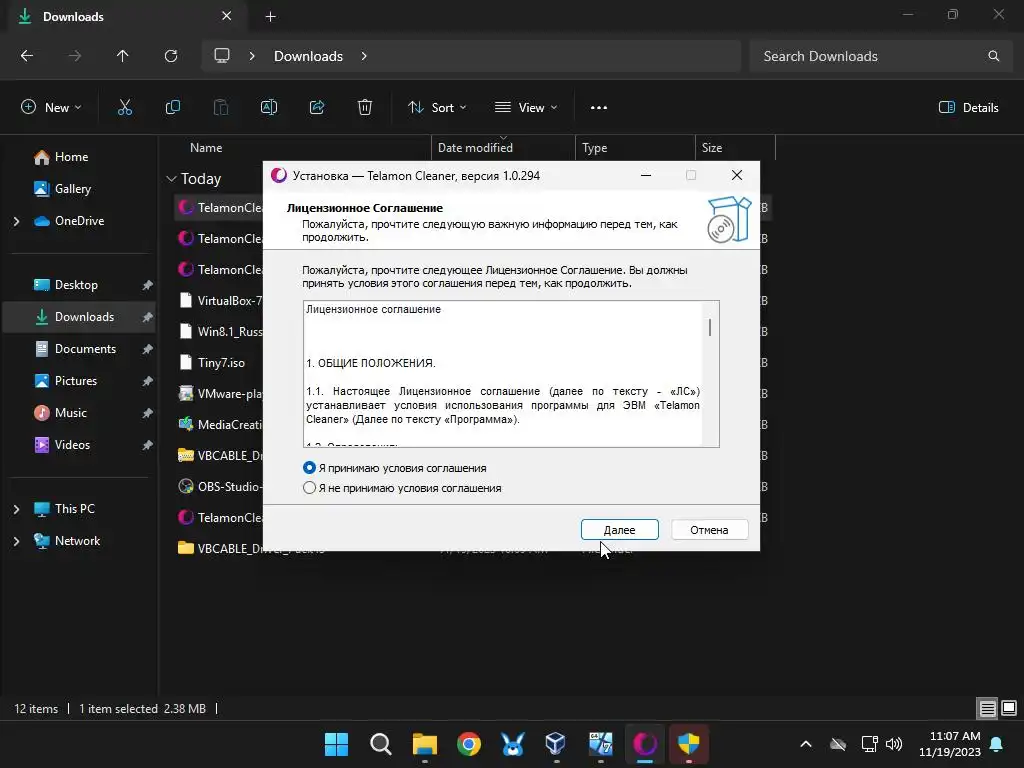Open Home in the navigation pane
The height and width of the screenshot is (768, 1024).
click(x=71, y=157)
